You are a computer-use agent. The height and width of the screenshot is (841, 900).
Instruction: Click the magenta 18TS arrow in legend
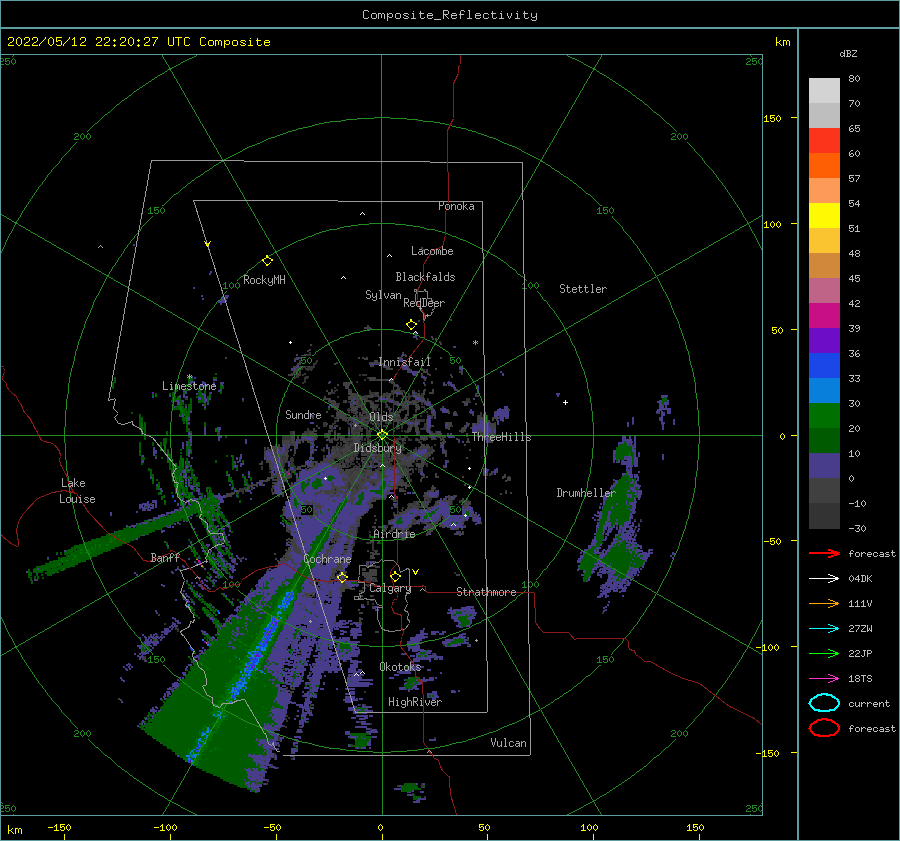[824, 679]
